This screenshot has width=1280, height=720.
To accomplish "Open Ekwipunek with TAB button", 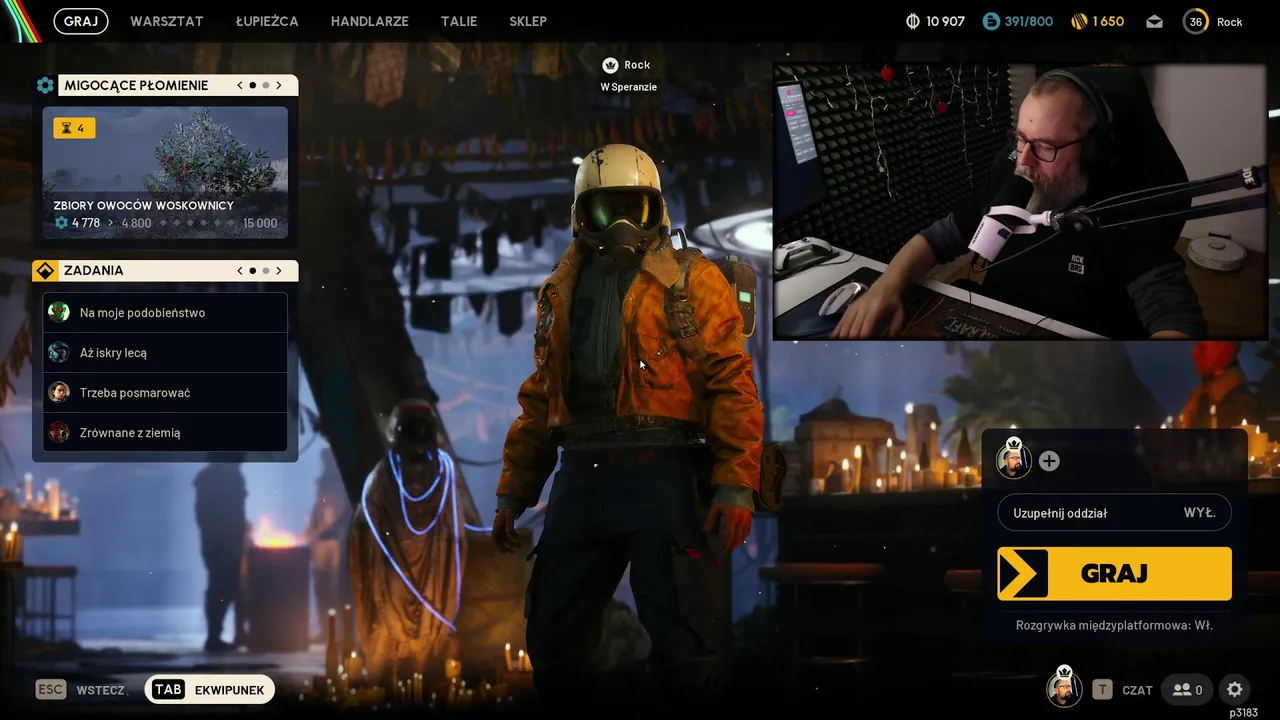I will [209, 690].
